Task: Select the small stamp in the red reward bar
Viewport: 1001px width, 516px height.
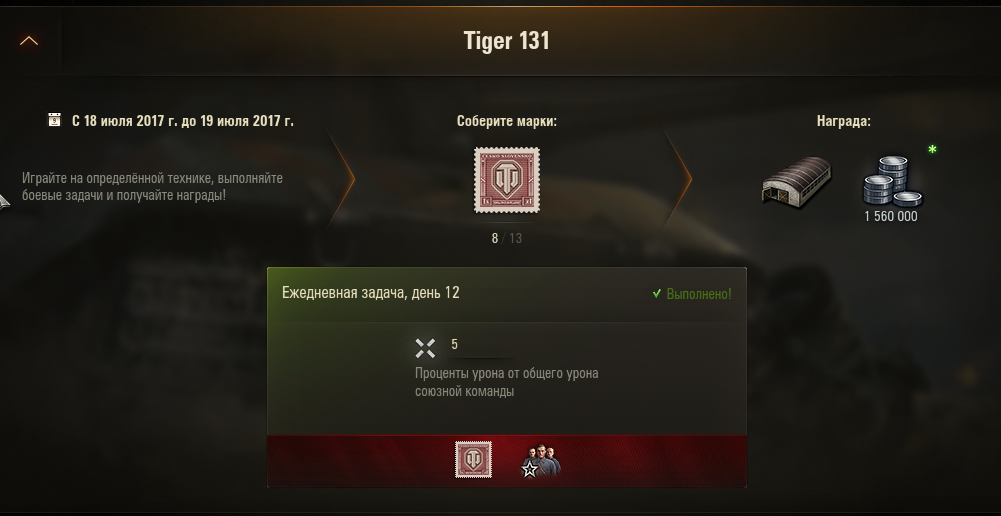Action: point(474,459)
